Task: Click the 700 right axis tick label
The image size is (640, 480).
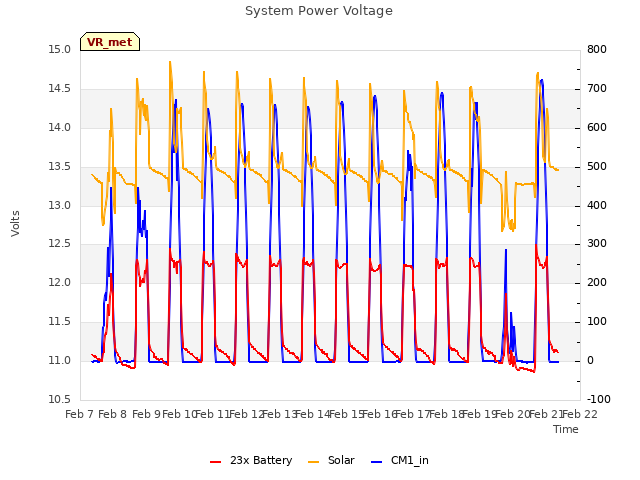Action: pos(597,89)
